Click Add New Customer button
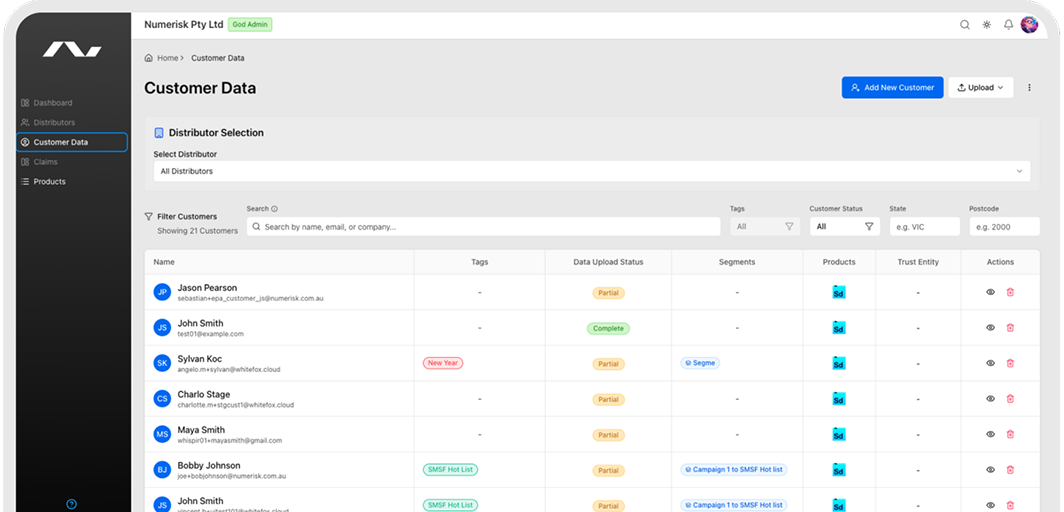This screenshot has height=512, width=1064. [892, 87]
